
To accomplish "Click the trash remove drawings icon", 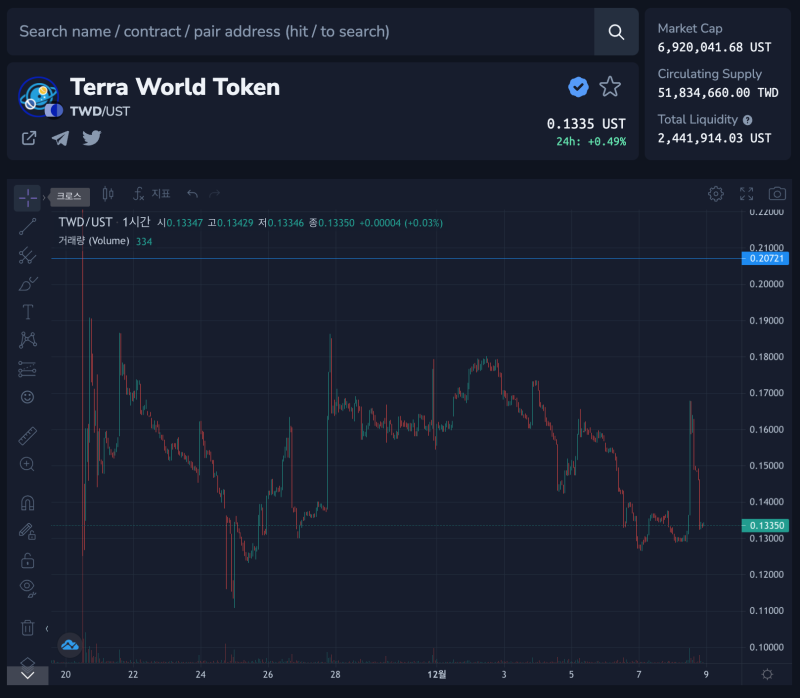I will click(28, 627).
